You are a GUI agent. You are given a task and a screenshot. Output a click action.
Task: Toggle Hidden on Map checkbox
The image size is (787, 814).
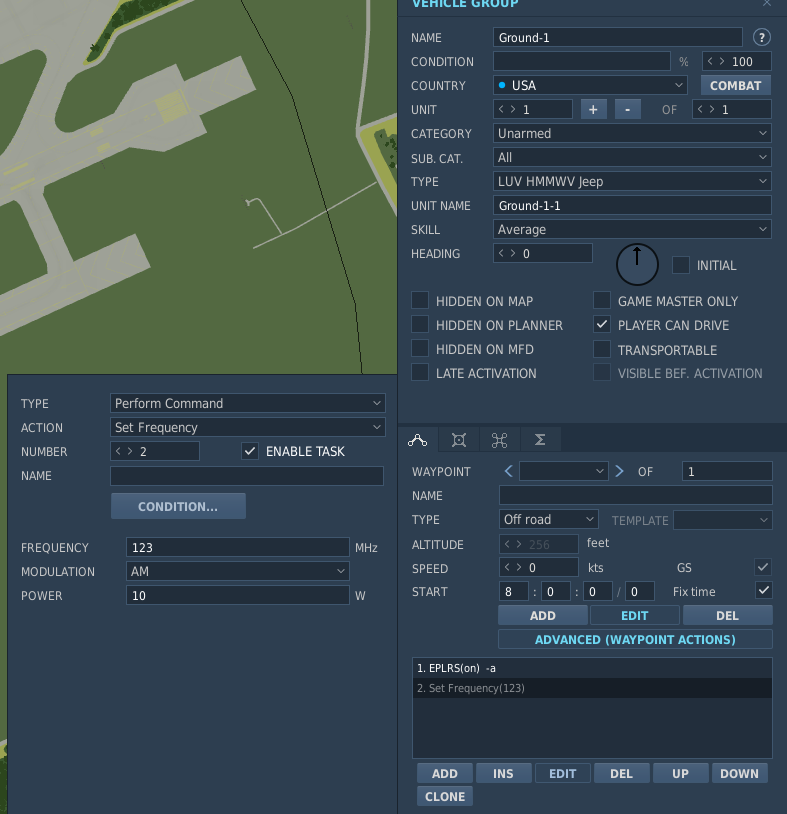coord(420,300)
